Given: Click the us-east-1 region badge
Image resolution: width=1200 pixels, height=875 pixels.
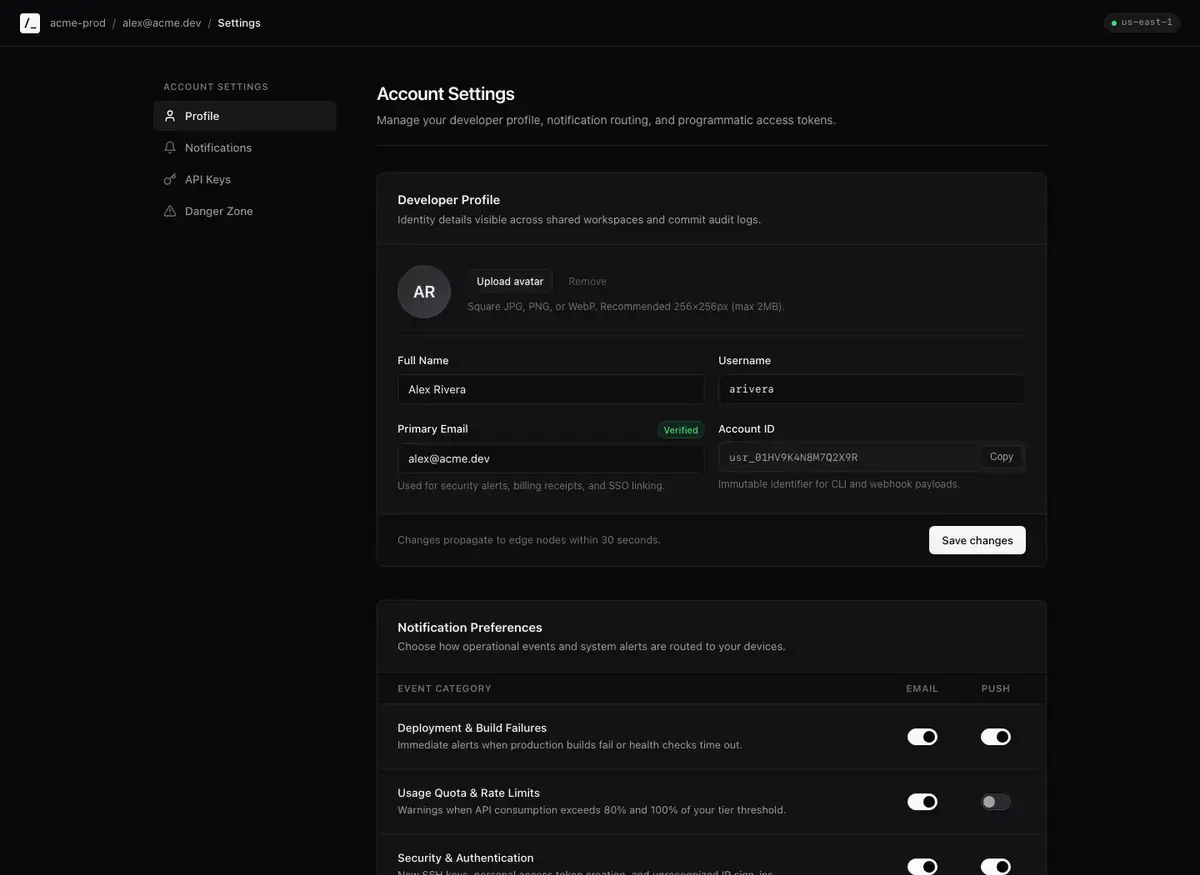Looking at the screenshot, I should point(1142,22).
